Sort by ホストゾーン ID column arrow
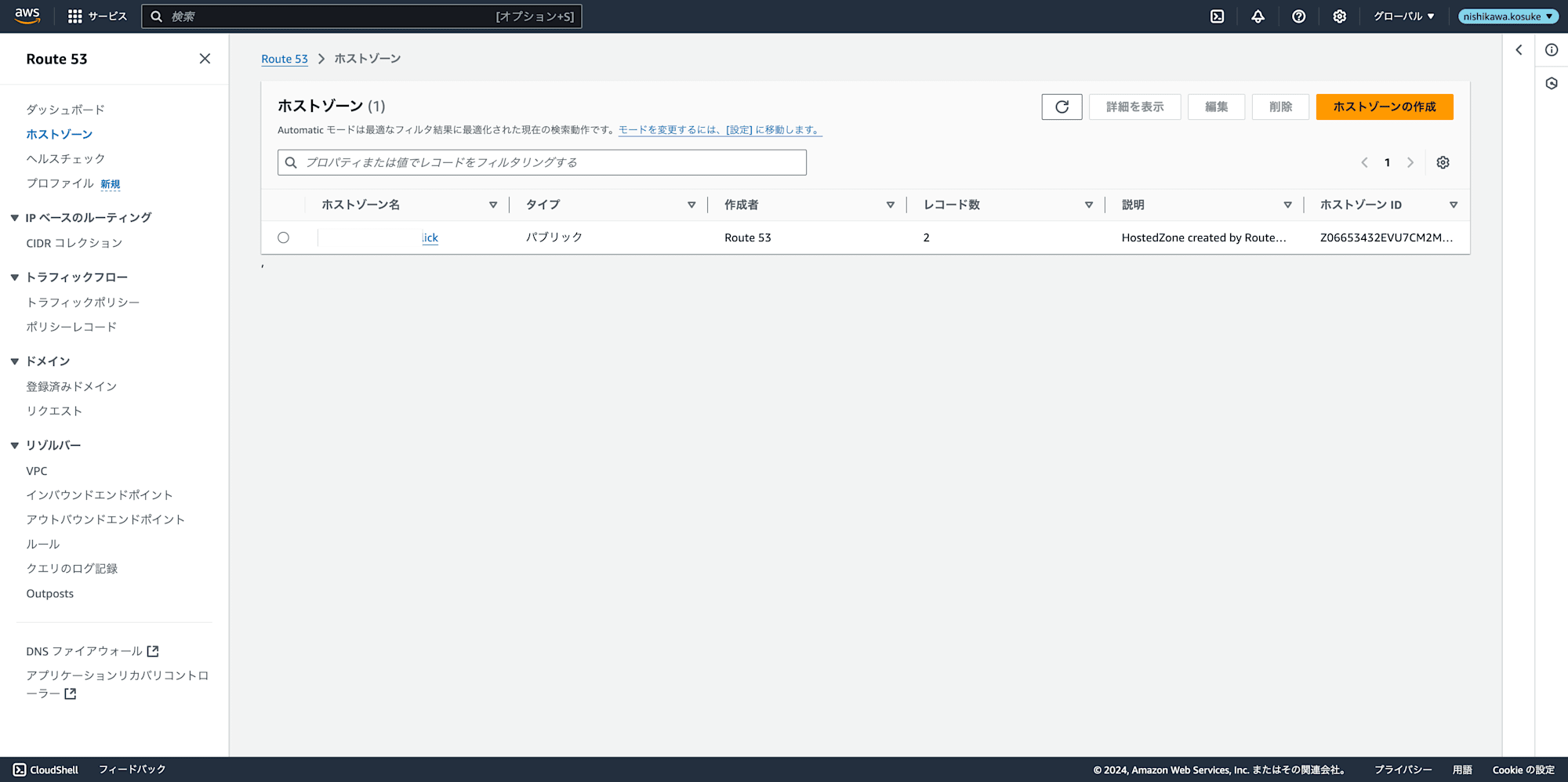Image resolution: width=1568 pixels, height=782 pixels. click(x=1454, y=205)
